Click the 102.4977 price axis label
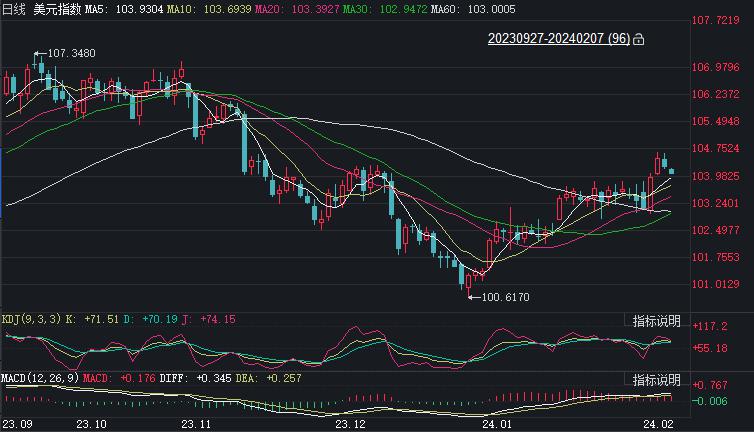754x432 pixels. 716,230
